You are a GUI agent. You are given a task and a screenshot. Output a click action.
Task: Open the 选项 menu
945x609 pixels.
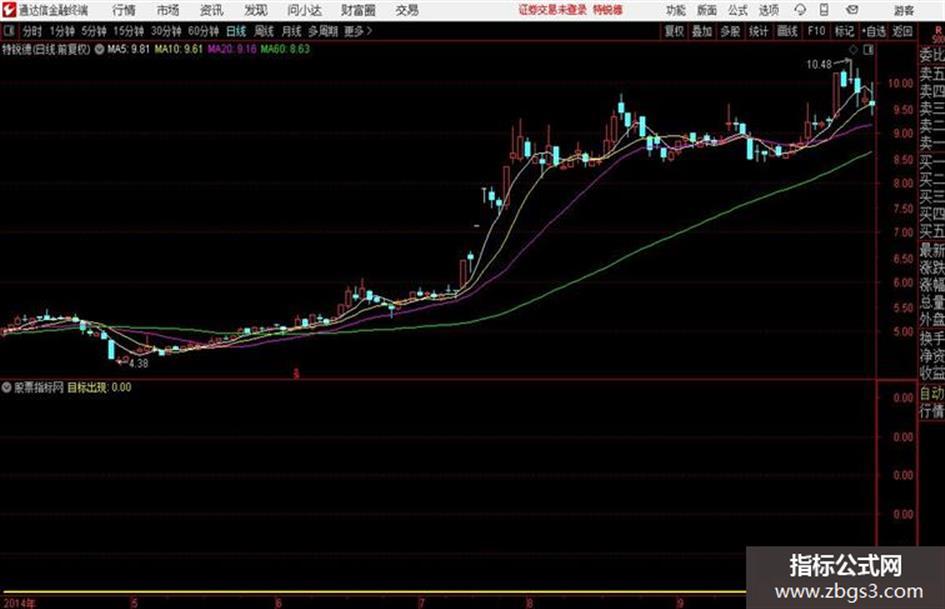769,10
